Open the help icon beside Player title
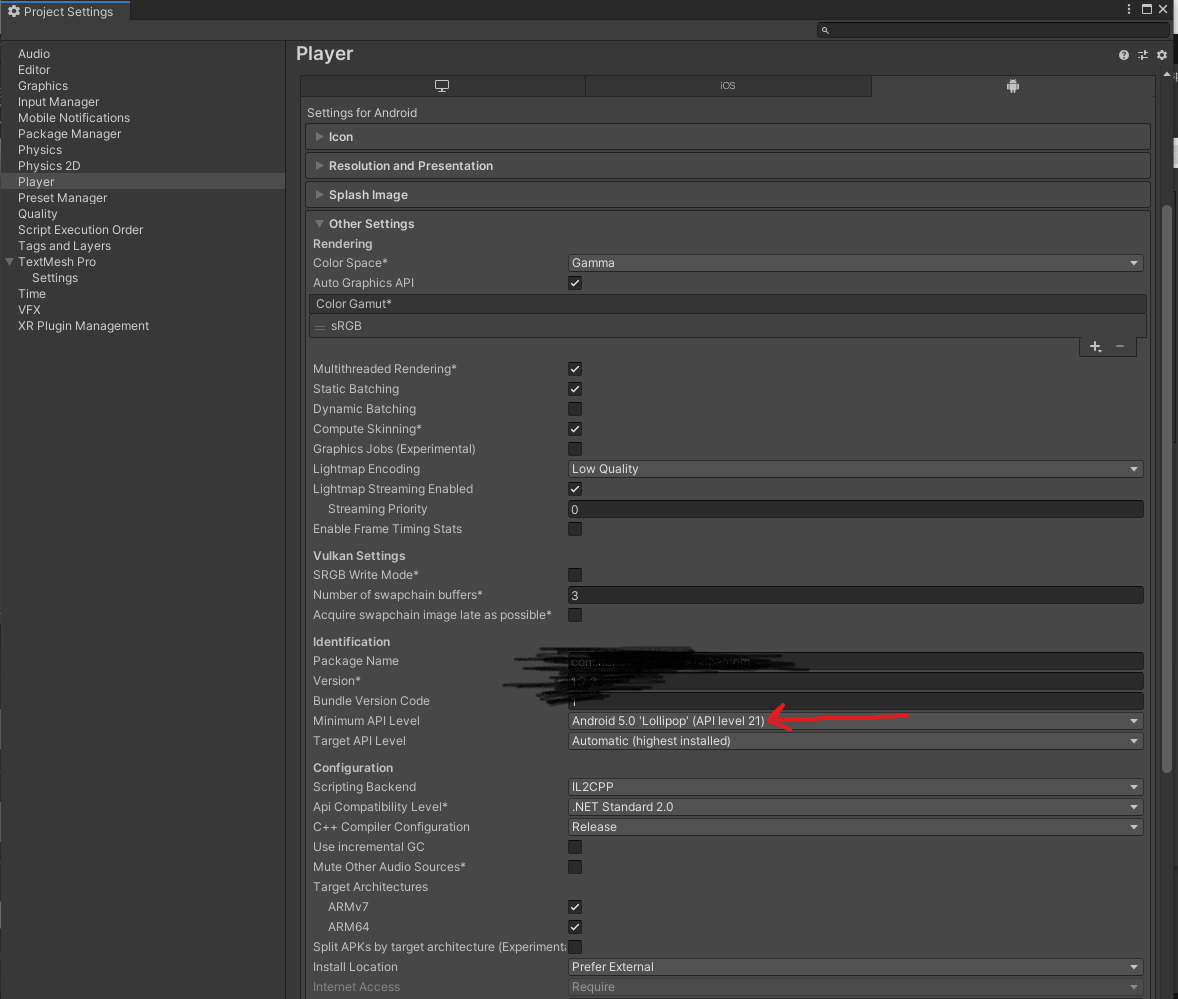 1123,55
